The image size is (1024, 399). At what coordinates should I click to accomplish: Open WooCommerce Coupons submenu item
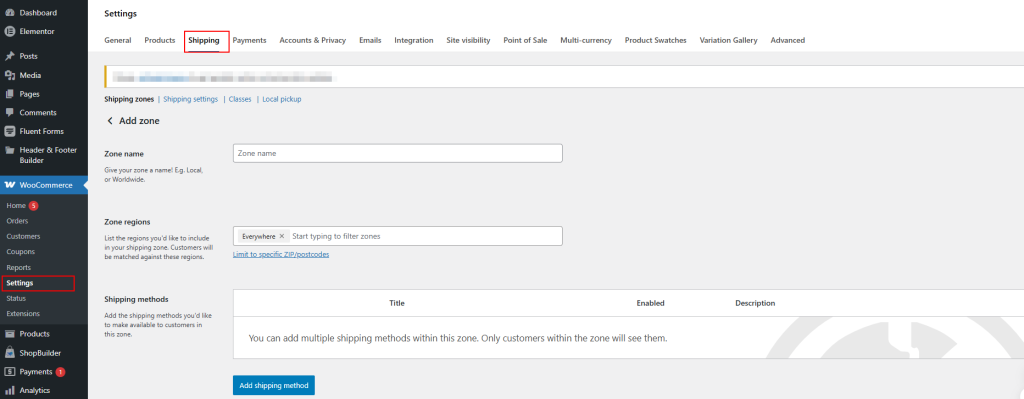click(20, 251)
